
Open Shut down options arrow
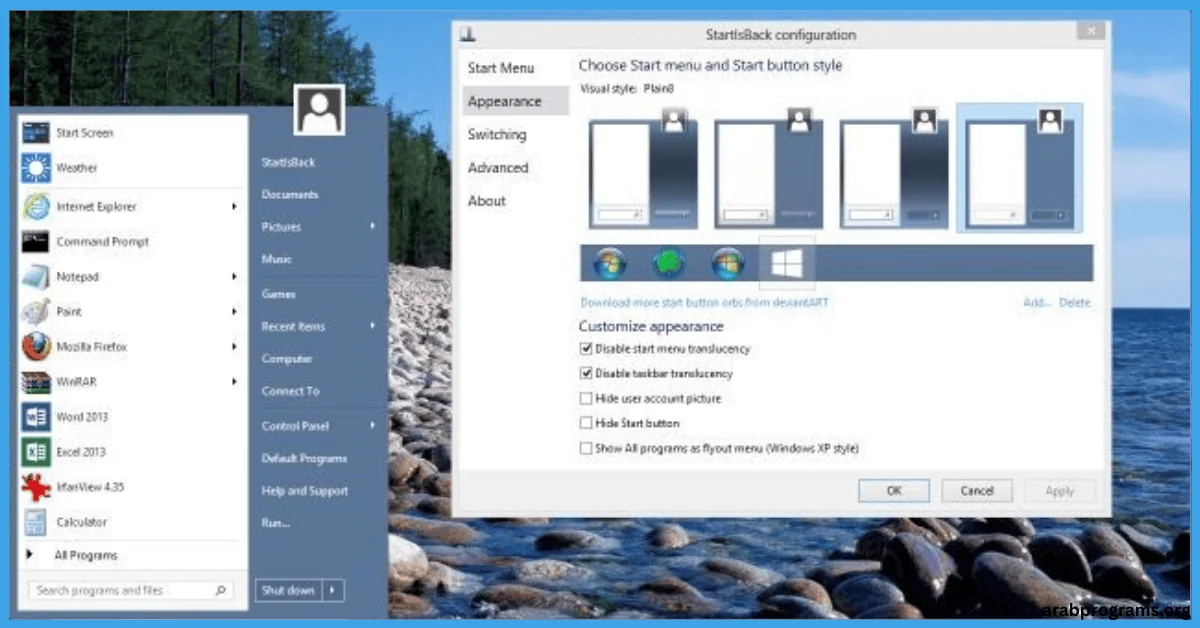(333, 590)
